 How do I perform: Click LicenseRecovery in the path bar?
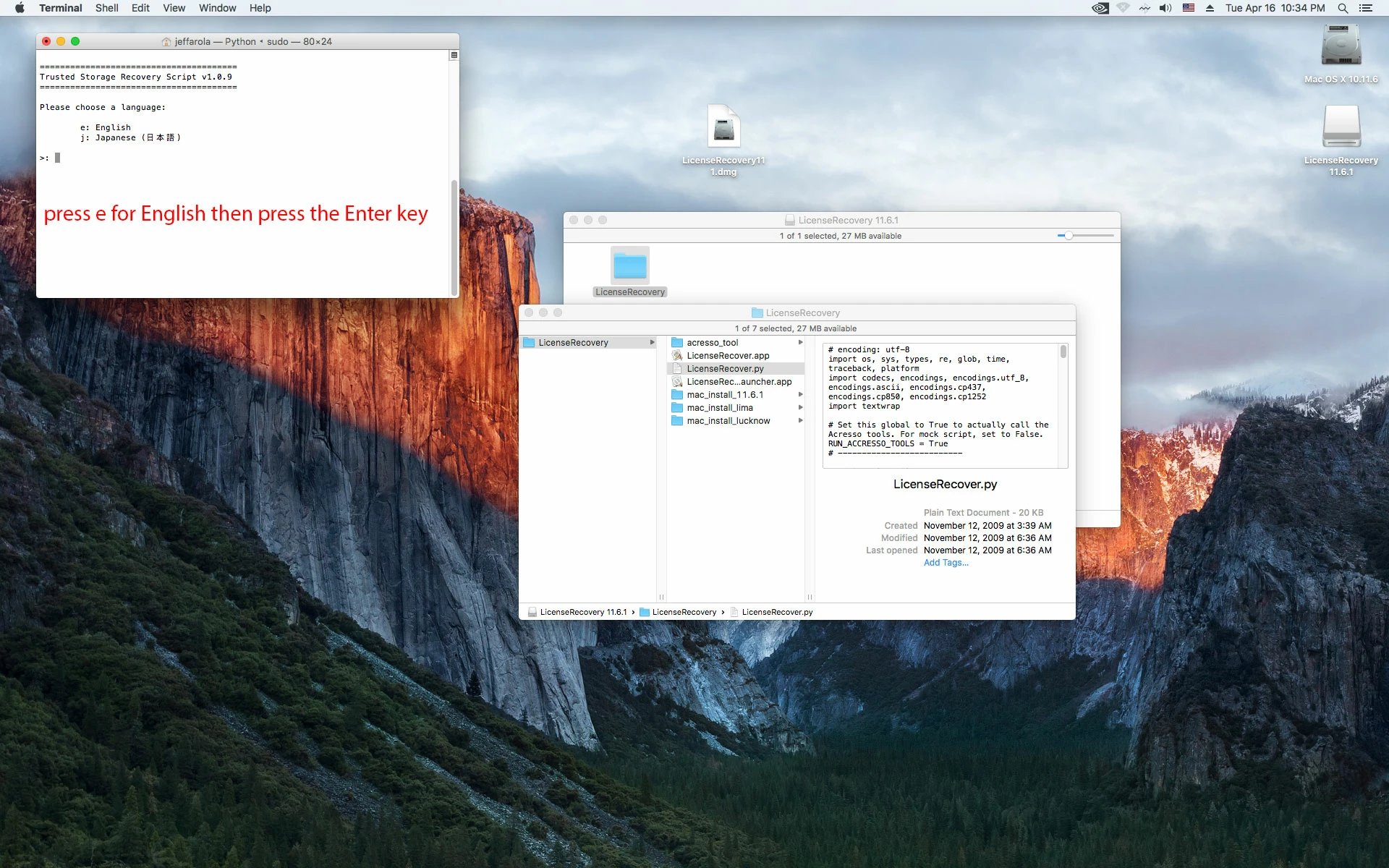point(684,612)
